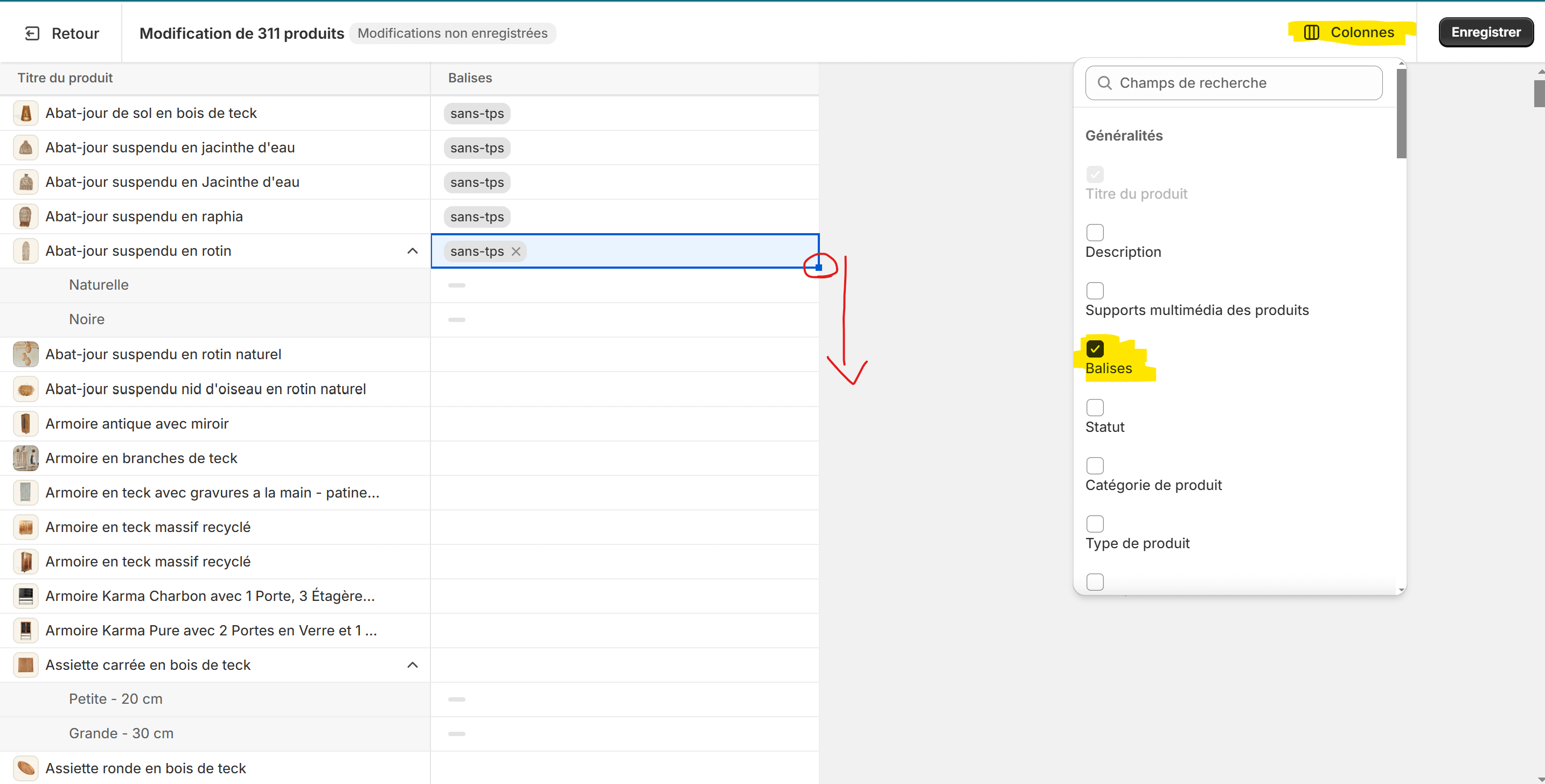
Task: Click the Balises column header
Action: click(470, 78)
